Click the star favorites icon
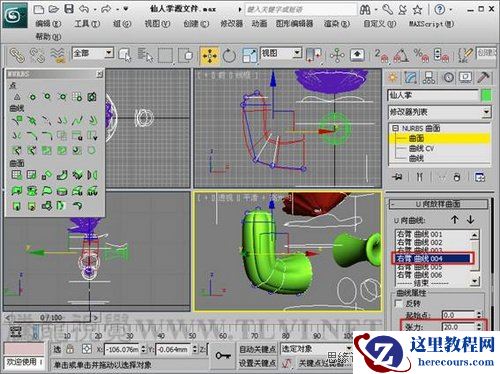 click(x=417, y=9)
